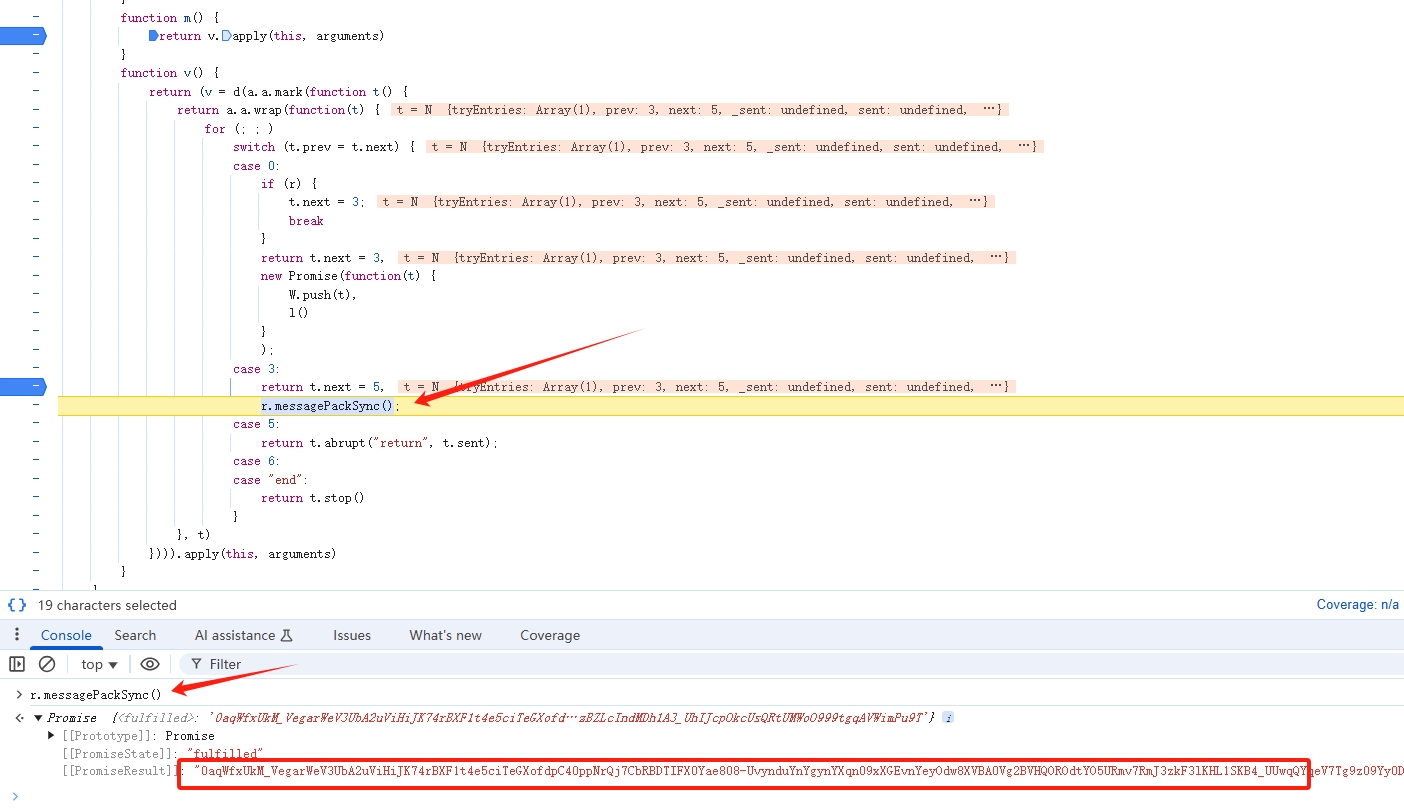
Task: Click the return t.abrupt("return", t.sent) line
Action: click(379, 442)
